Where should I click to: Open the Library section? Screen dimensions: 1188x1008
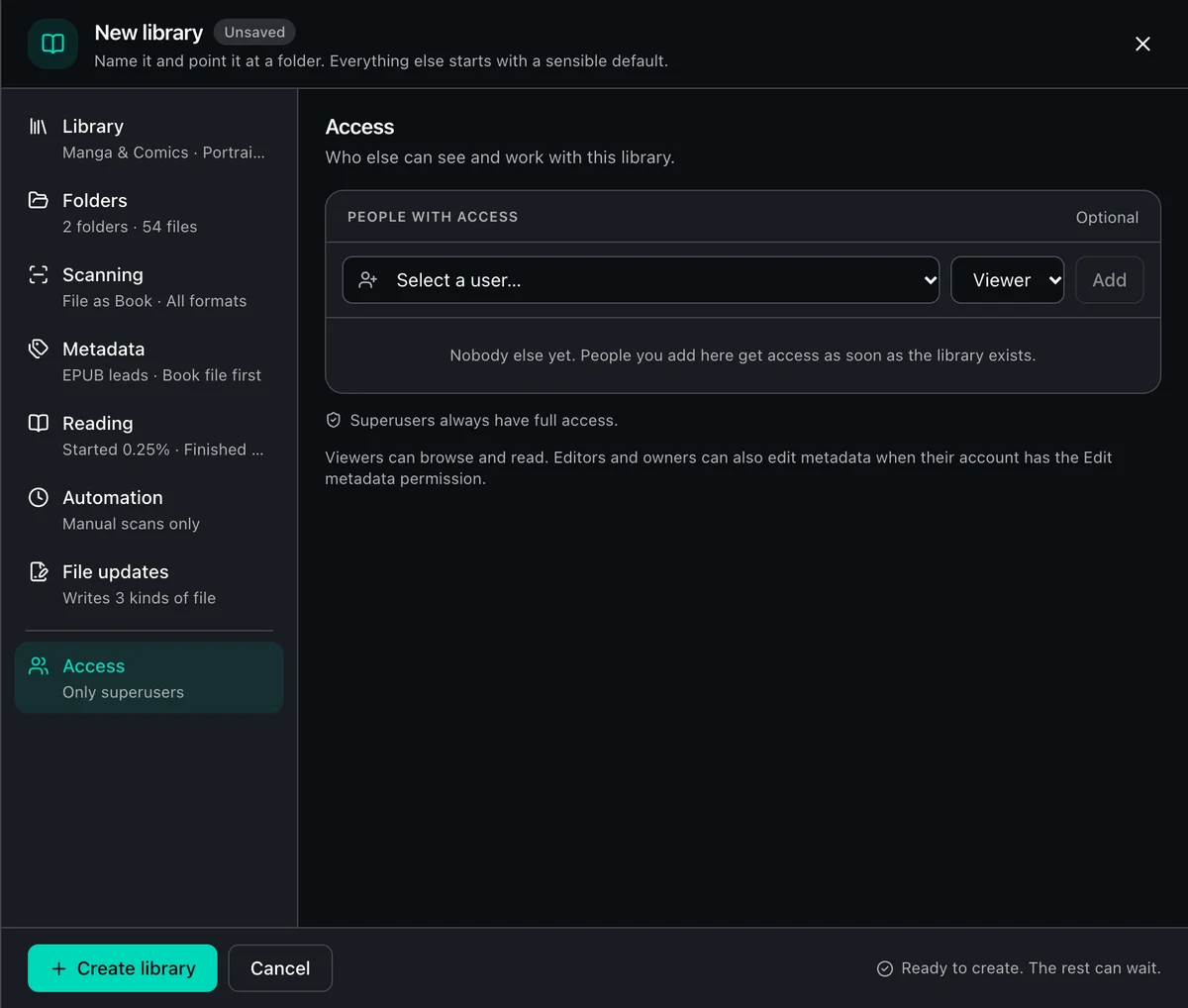pyautogui.click(x=149, y=139)
